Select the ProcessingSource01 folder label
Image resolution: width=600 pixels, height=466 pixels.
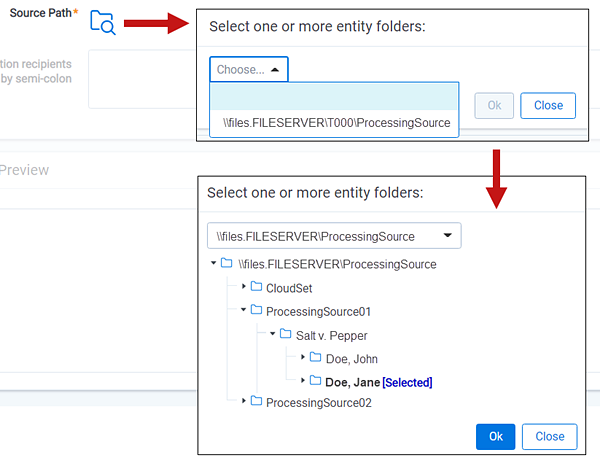tap(318, 311)
